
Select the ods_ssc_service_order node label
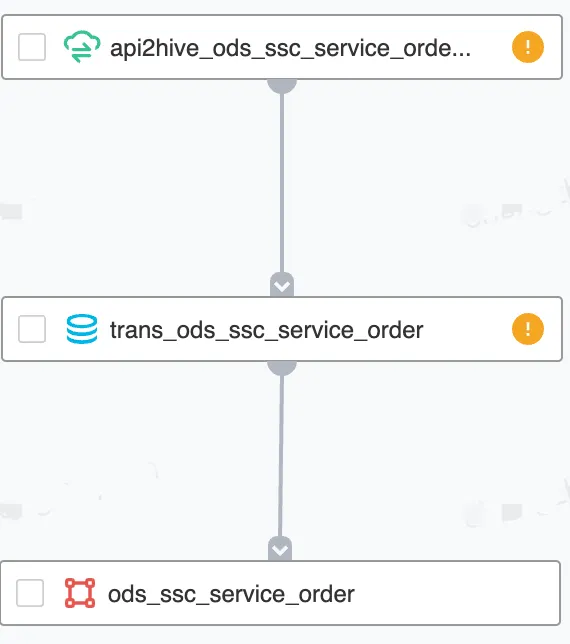point(231,594)
